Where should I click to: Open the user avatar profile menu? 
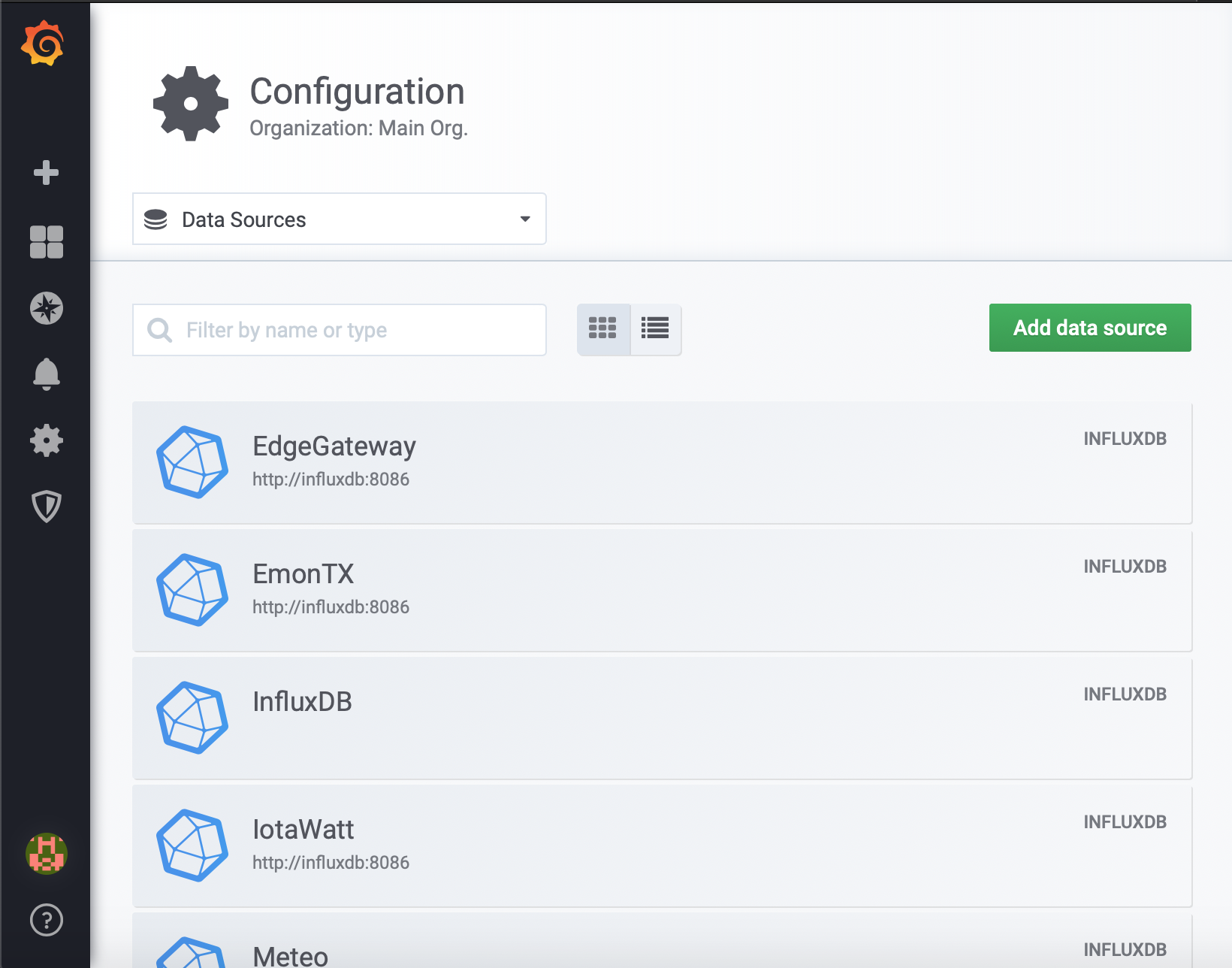[47, 854]
